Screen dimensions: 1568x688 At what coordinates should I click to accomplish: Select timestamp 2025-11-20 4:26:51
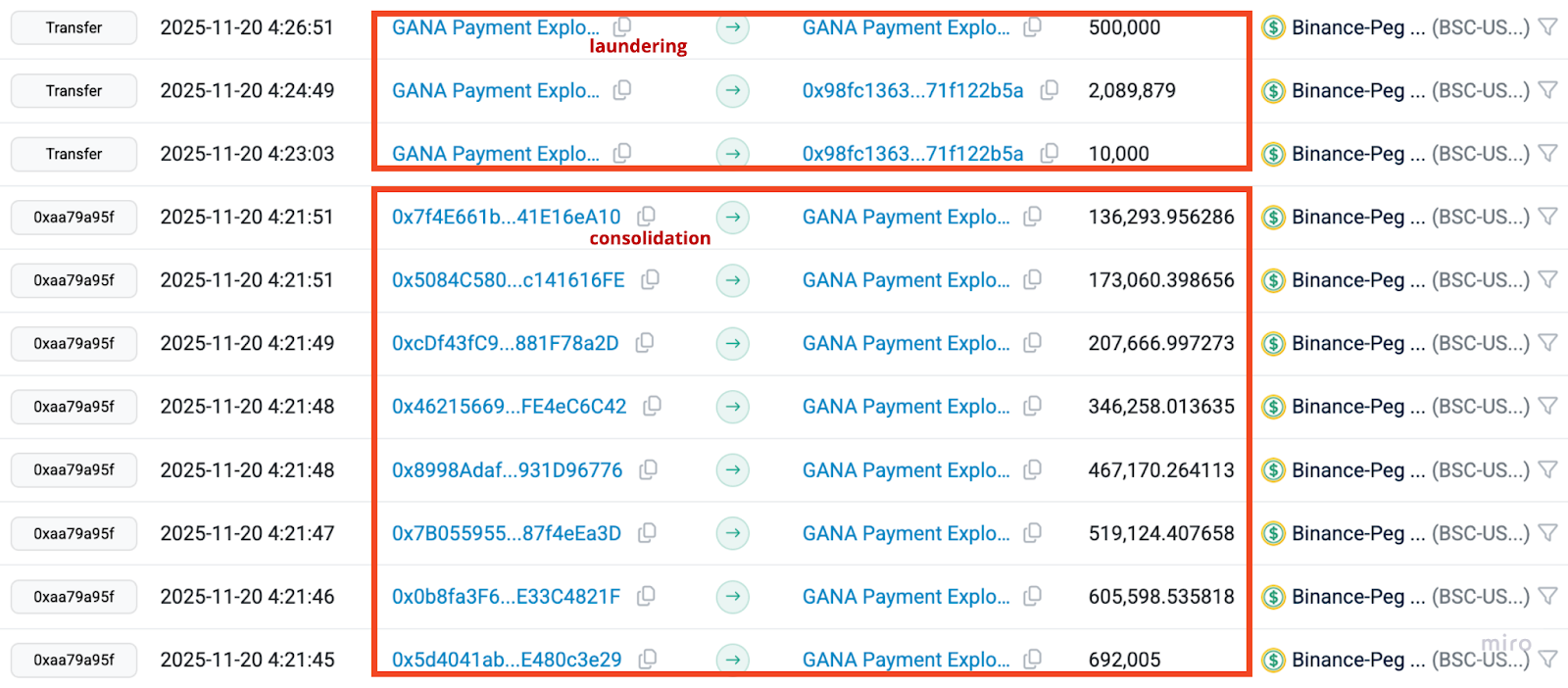(x=247, y=27)
